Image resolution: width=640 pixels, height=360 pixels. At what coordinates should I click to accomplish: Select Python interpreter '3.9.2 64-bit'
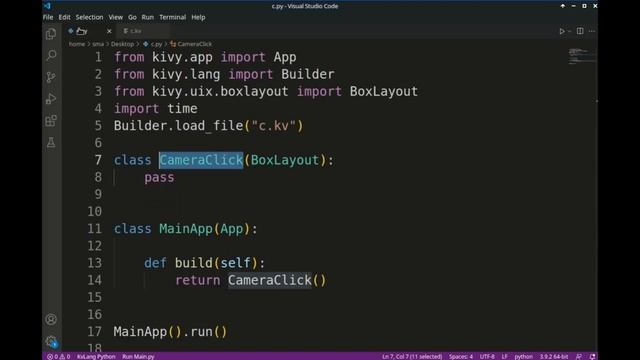point(554,356)
